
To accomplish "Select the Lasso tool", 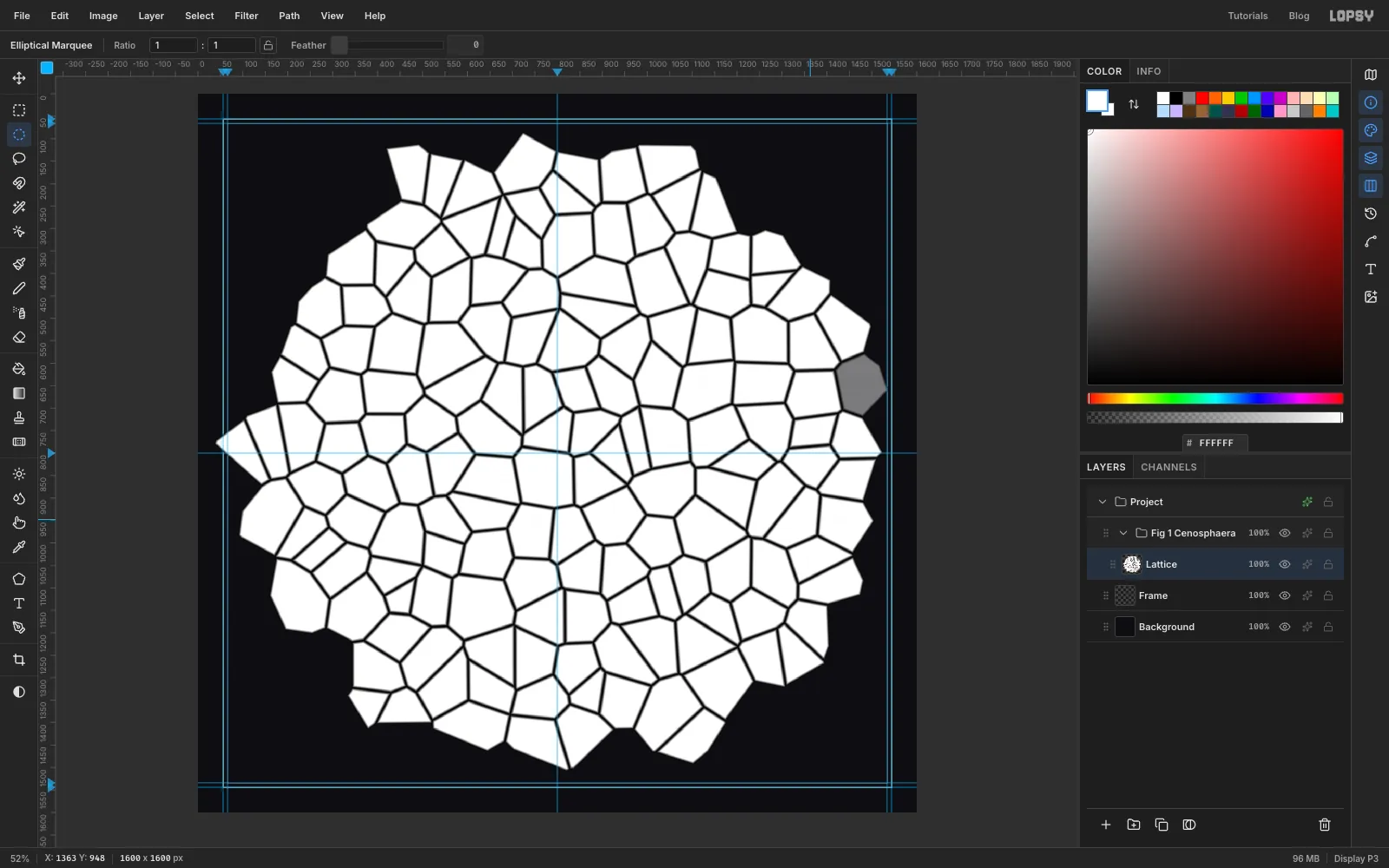I will pos(19,159).
